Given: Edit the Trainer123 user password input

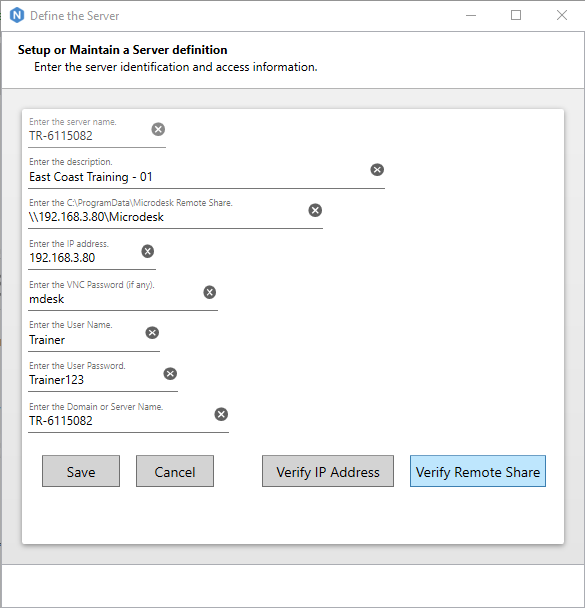Looking at the screenshot, I should 95,380.
